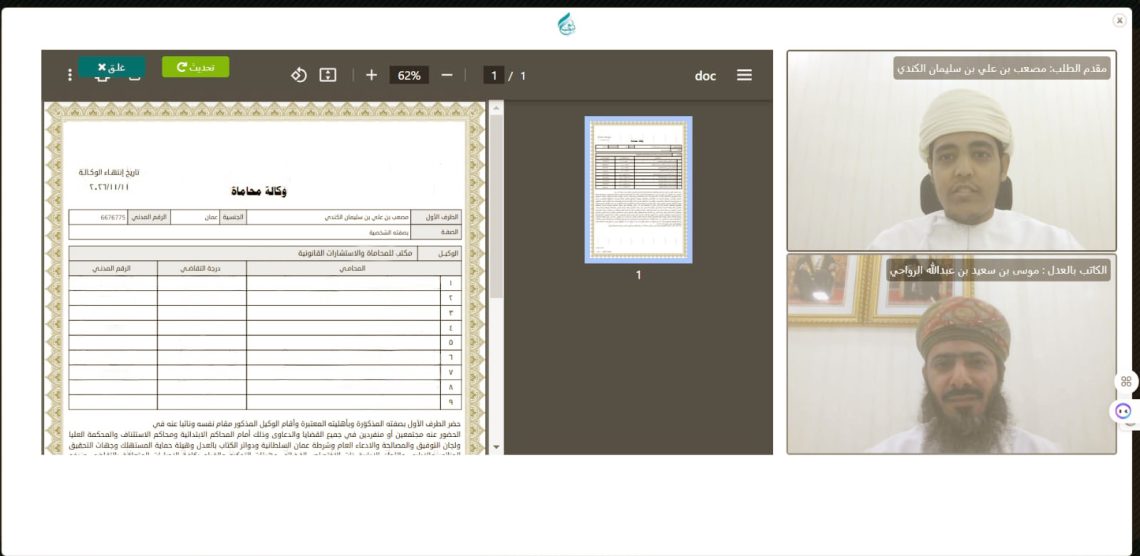This screenshot has height=556, width=1140.
Task: Click the الصفة label cell
Action: (435, 232)
